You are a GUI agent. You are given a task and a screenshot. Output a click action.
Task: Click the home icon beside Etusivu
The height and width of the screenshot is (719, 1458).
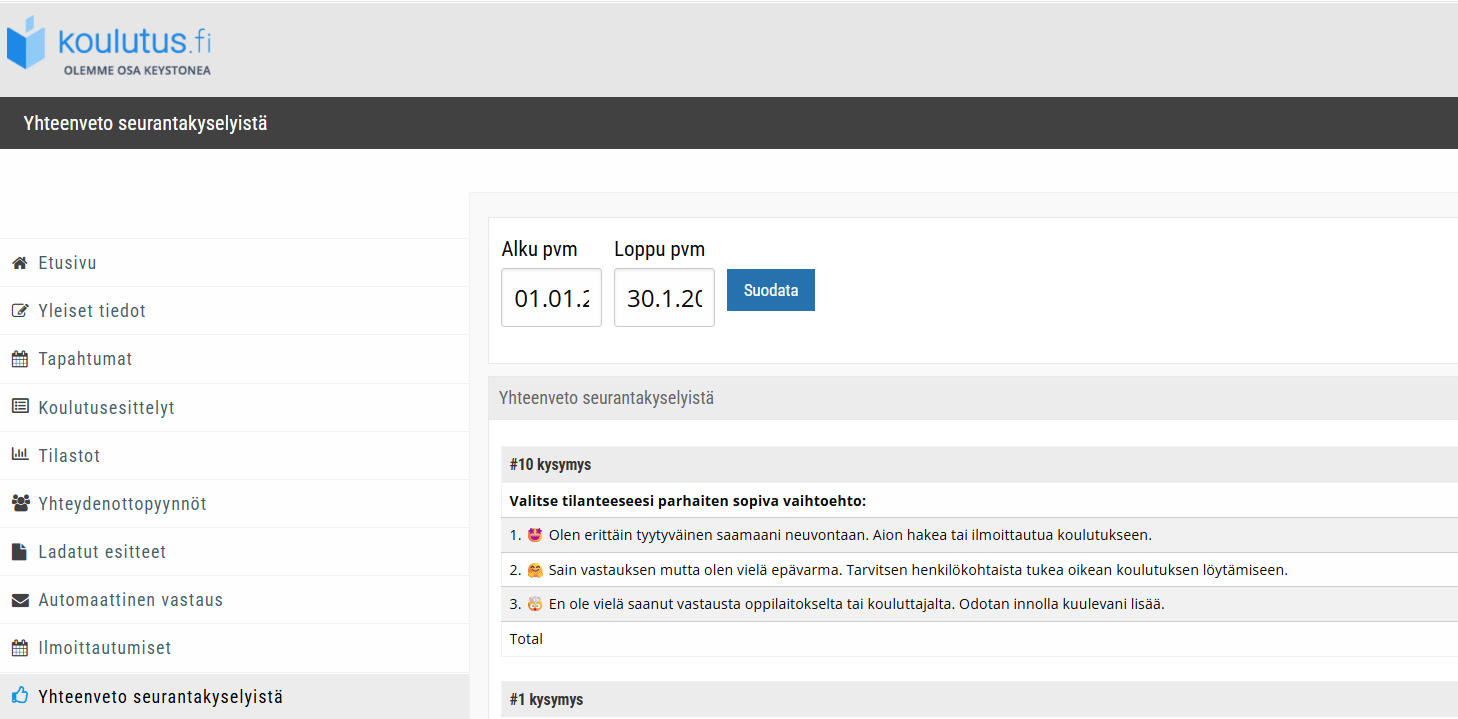tap(19, 263)
